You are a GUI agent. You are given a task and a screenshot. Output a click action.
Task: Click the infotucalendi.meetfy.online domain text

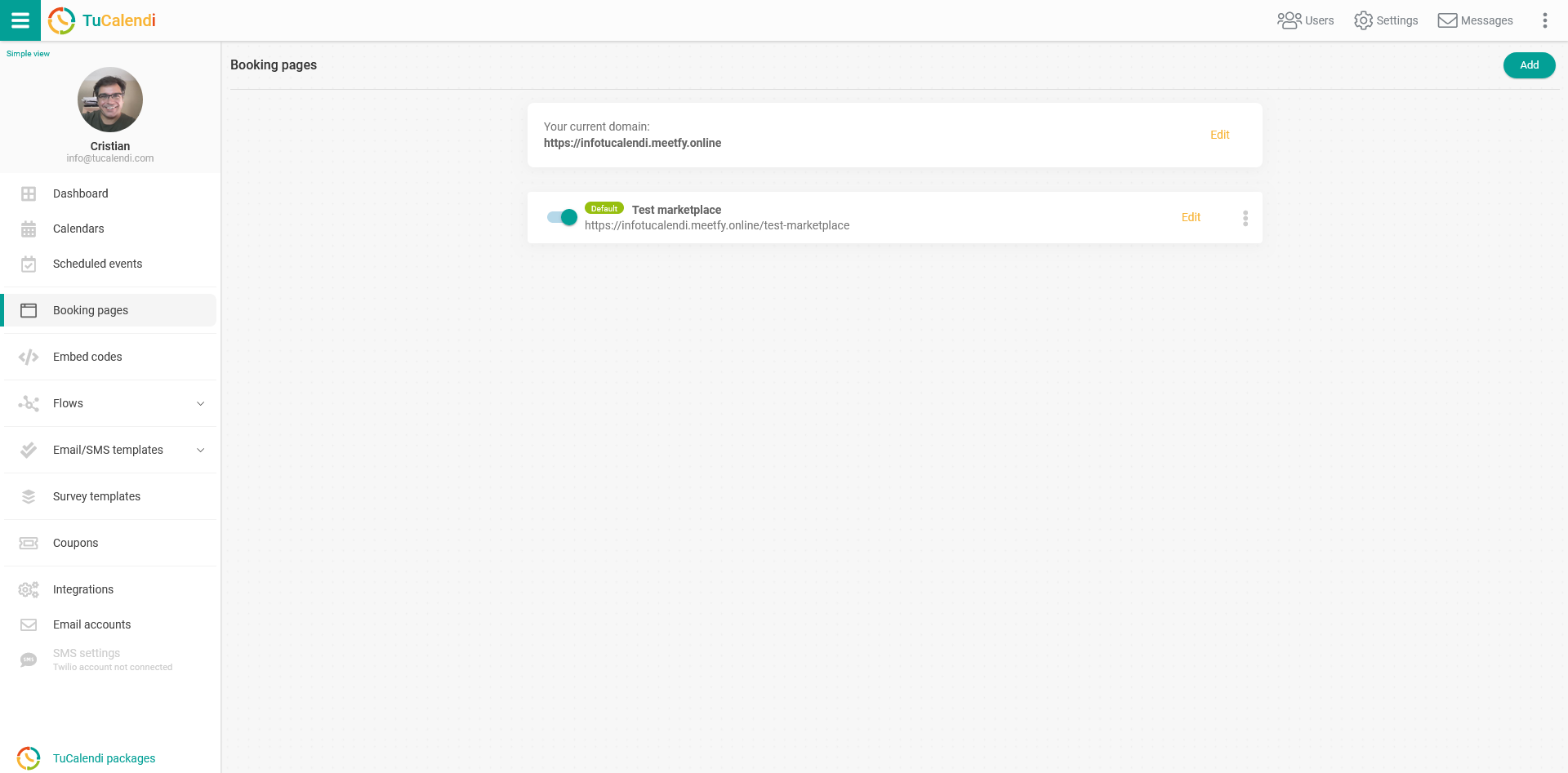click(x=632, y=143)
